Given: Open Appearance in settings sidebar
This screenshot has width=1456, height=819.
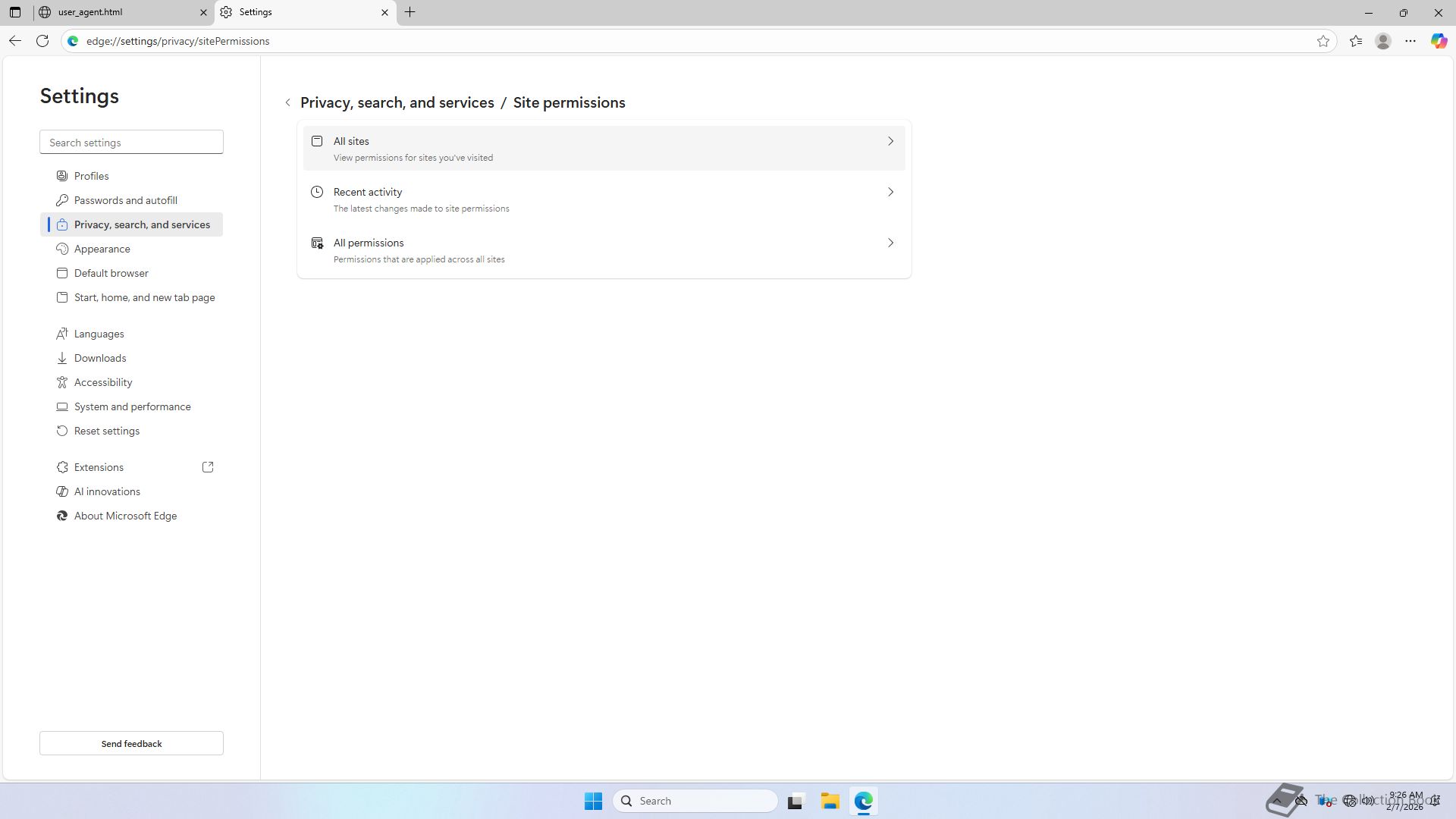Looking at the screenshot, I should pyautogui.click(x=102, y=249).
